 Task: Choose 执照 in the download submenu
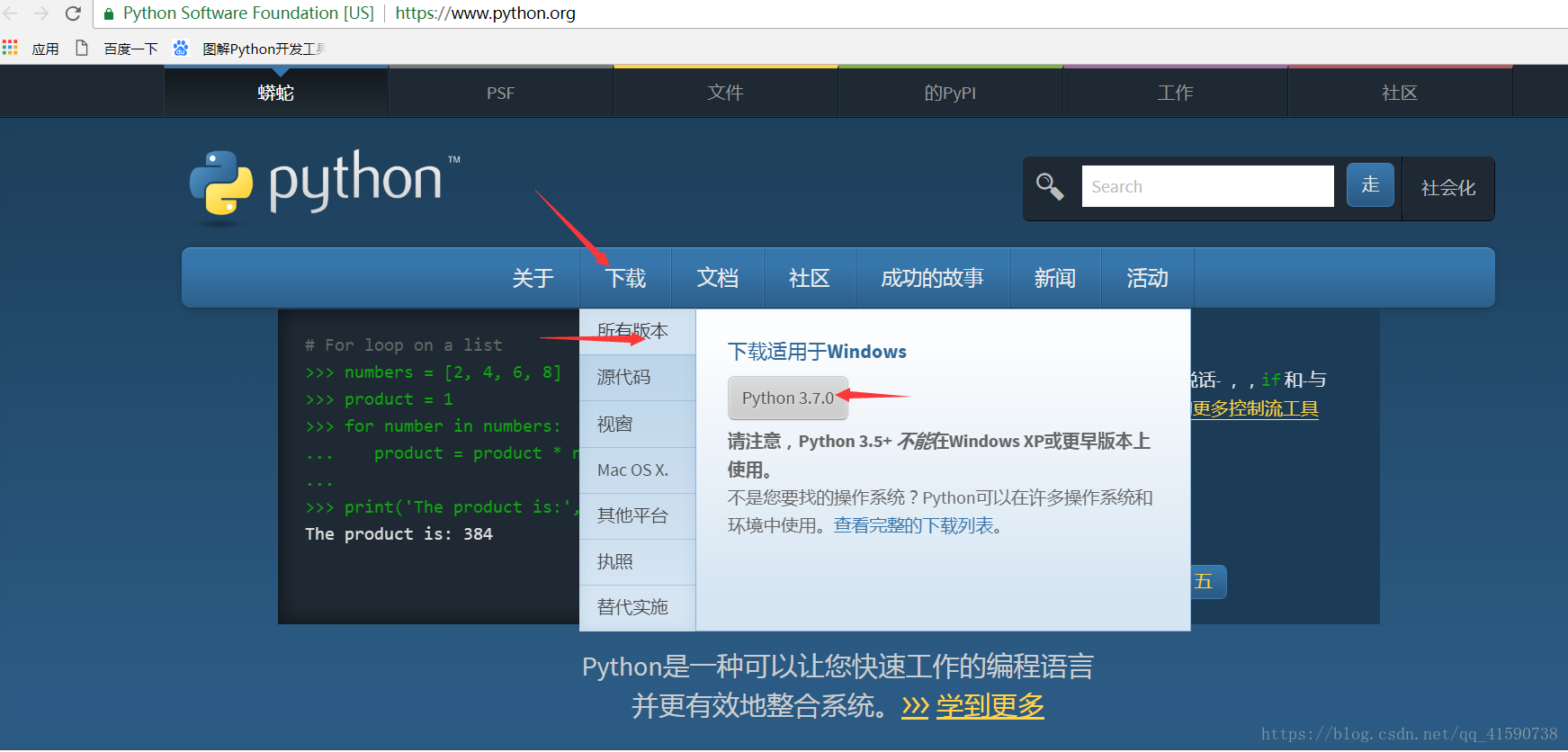pos(638,562)
